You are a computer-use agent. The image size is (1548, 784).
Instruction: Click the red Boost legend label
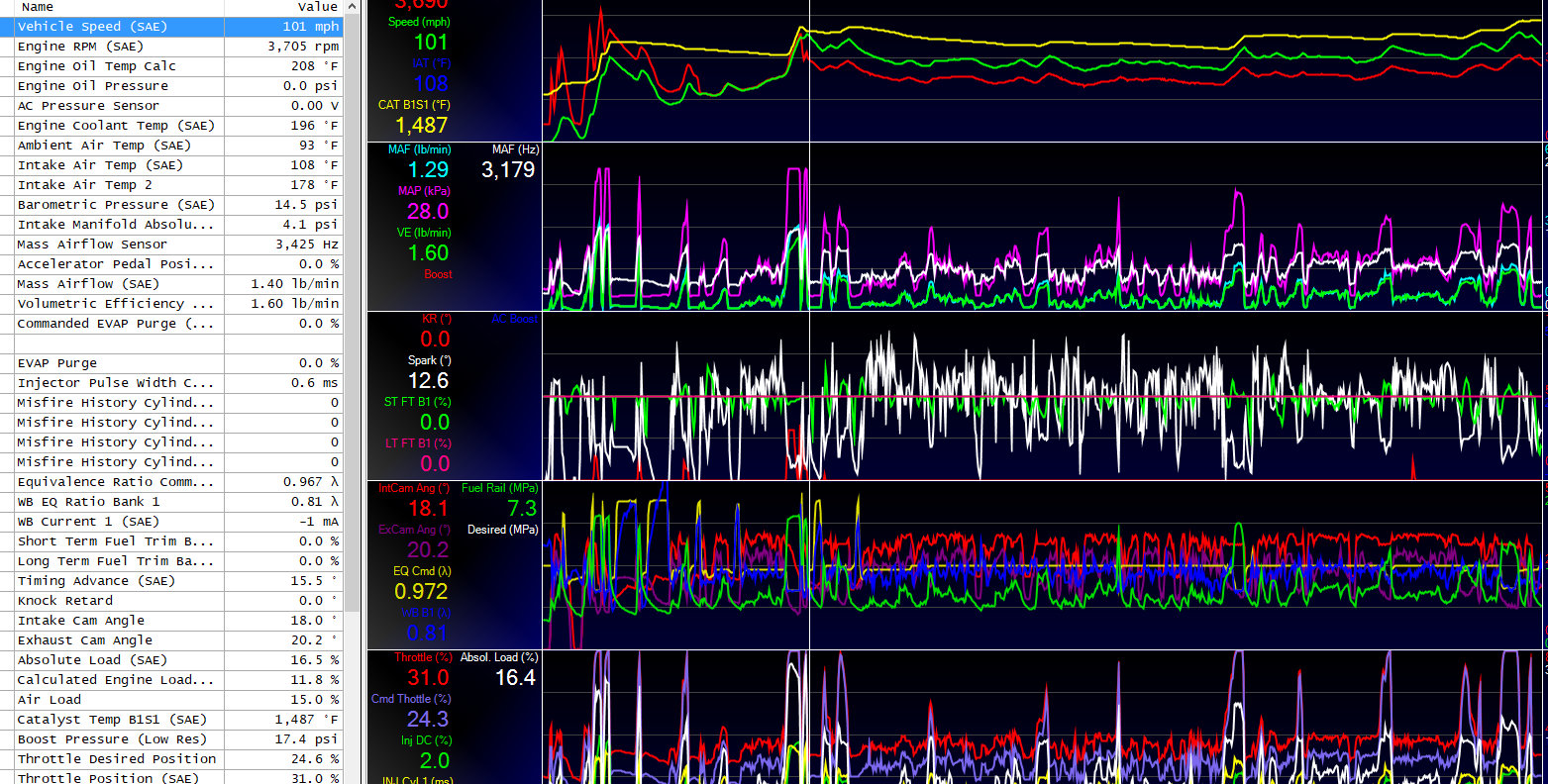coord(438,274)
